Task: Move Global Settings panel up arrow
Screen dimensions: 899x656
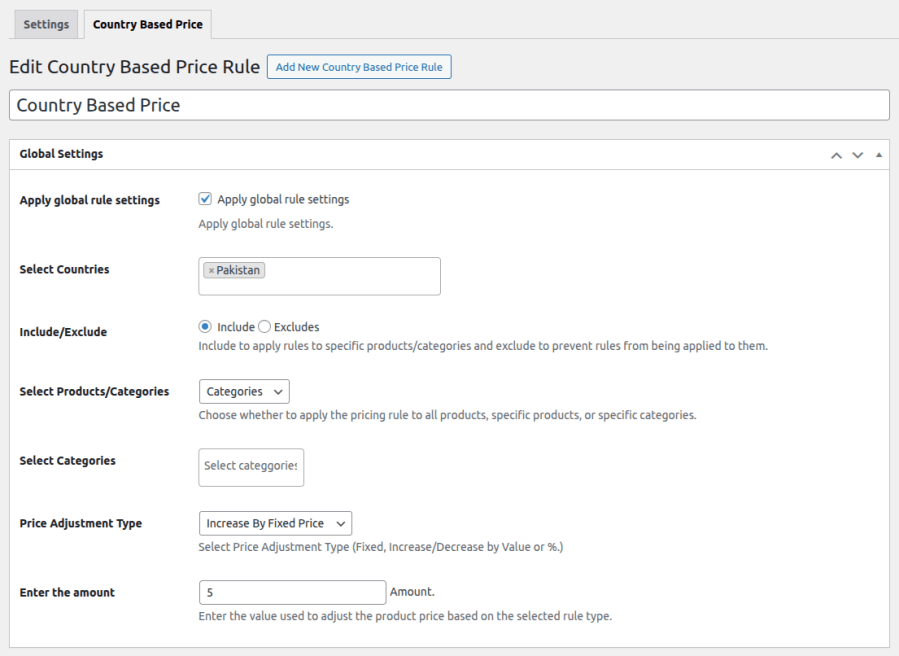Action: pos(837,155)
